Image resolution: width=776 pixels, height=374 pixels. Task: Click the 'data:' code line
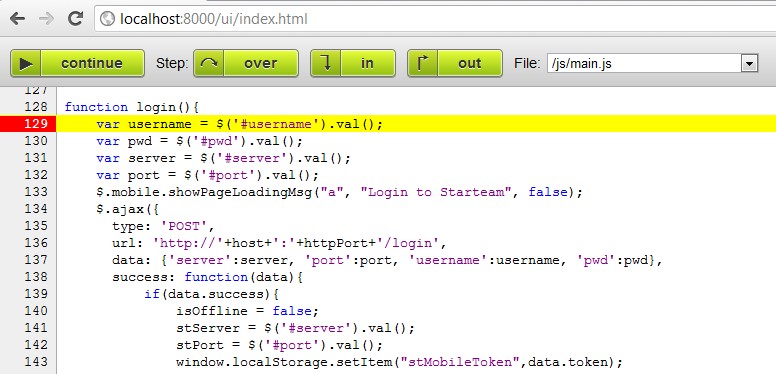point(387,260)
